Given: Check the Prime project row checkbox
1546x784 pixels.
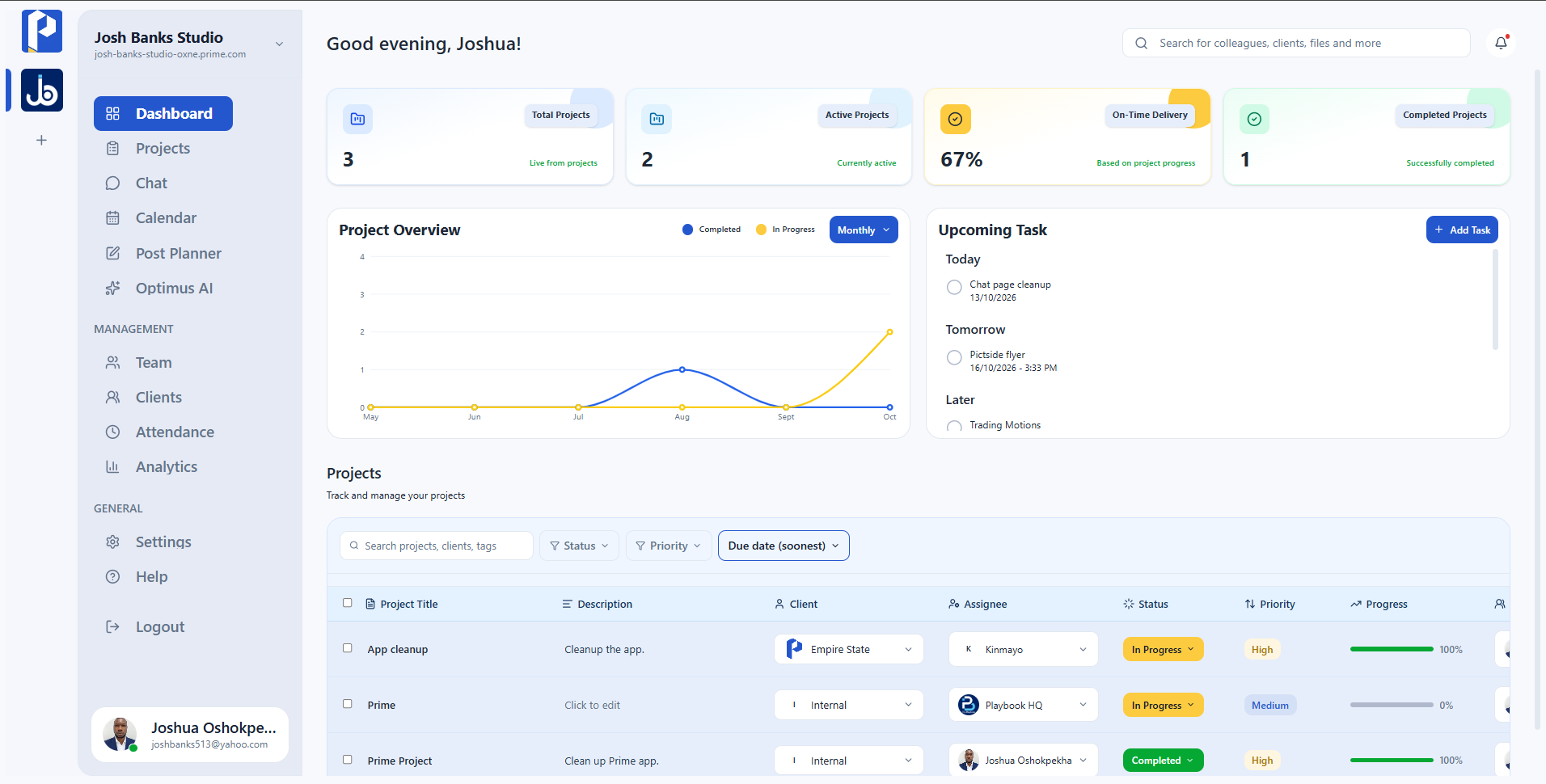Looking at the screenshot, I should tap(348, 704).
